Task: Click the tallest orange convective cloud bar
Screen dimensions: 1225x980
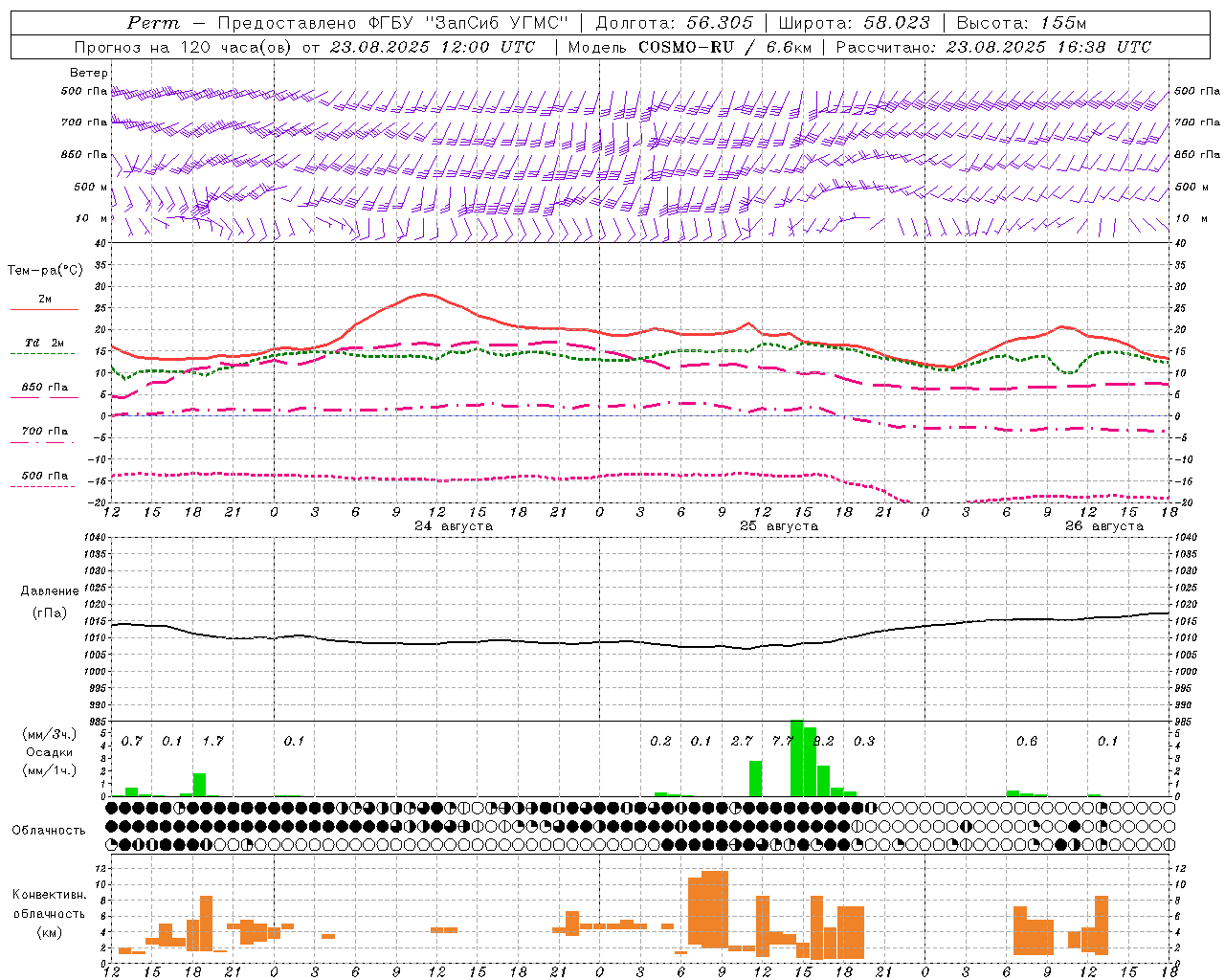Action: 715,909
